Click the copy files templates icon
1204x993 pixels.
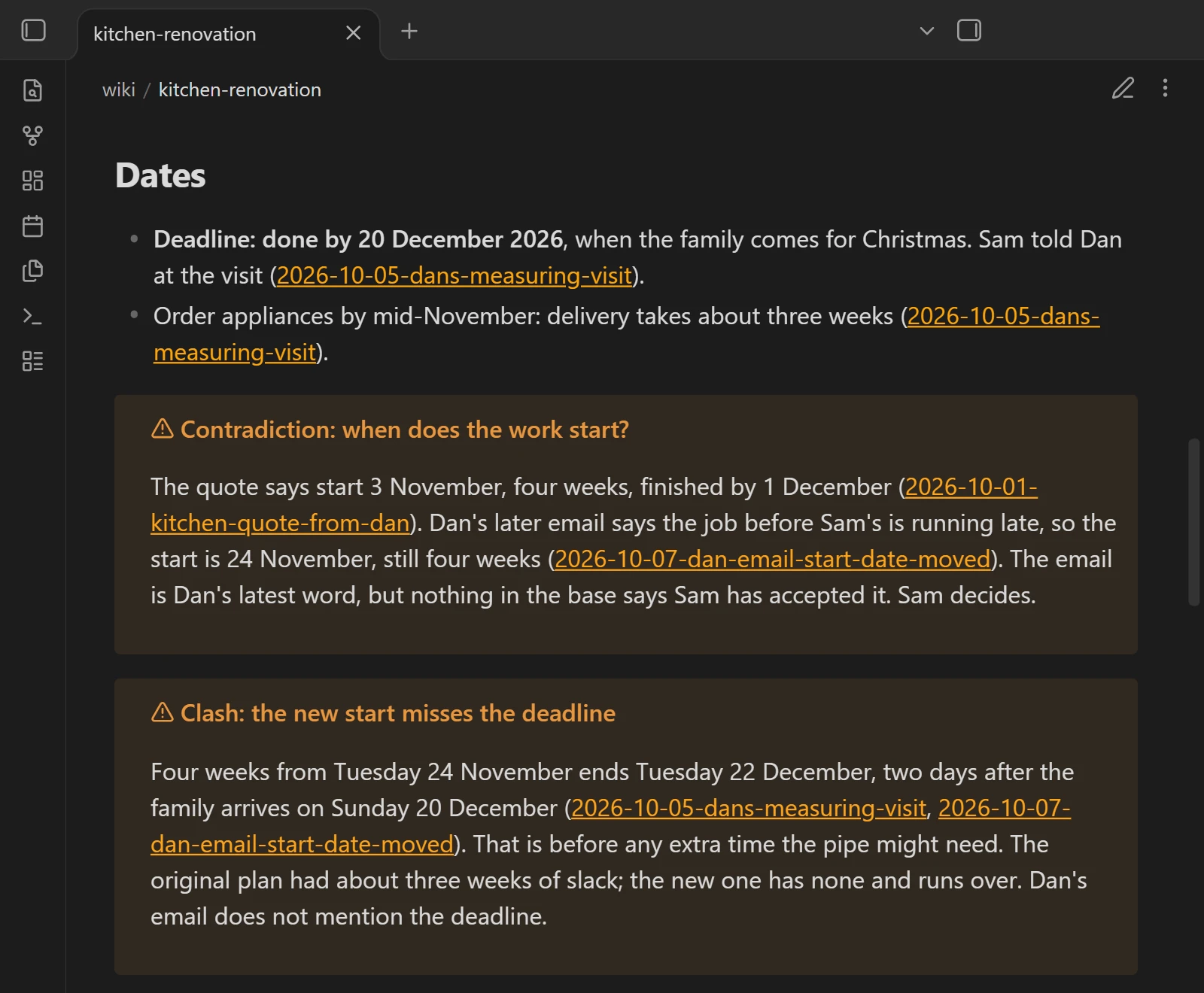click(33, 271)
